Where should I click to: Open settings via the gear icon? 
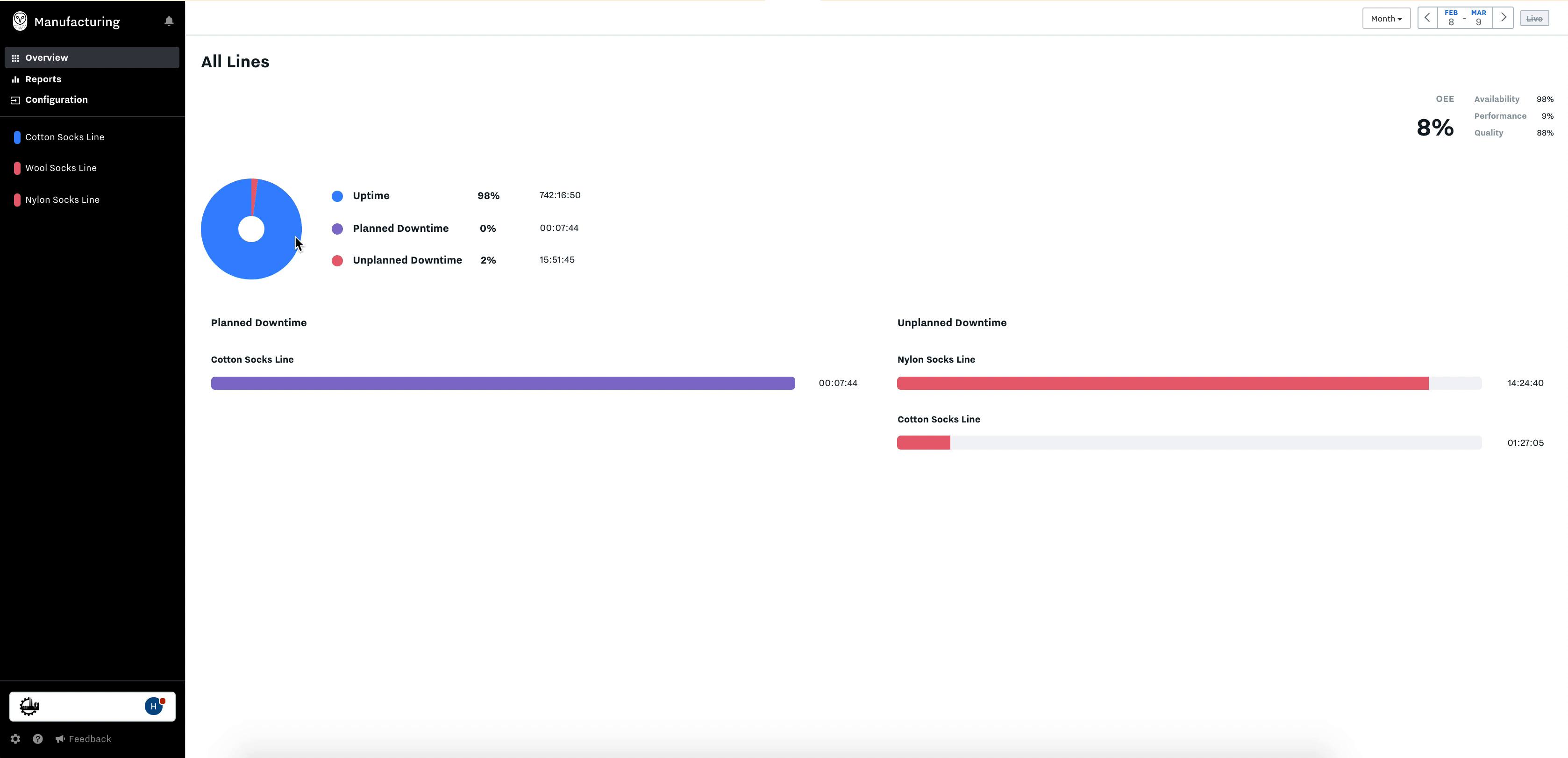tap(15, 738)
